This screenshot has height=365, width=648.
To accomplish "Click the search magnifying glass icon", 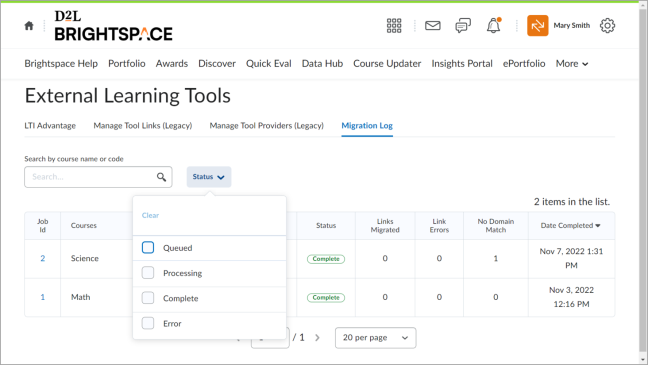I will (161, 177).
